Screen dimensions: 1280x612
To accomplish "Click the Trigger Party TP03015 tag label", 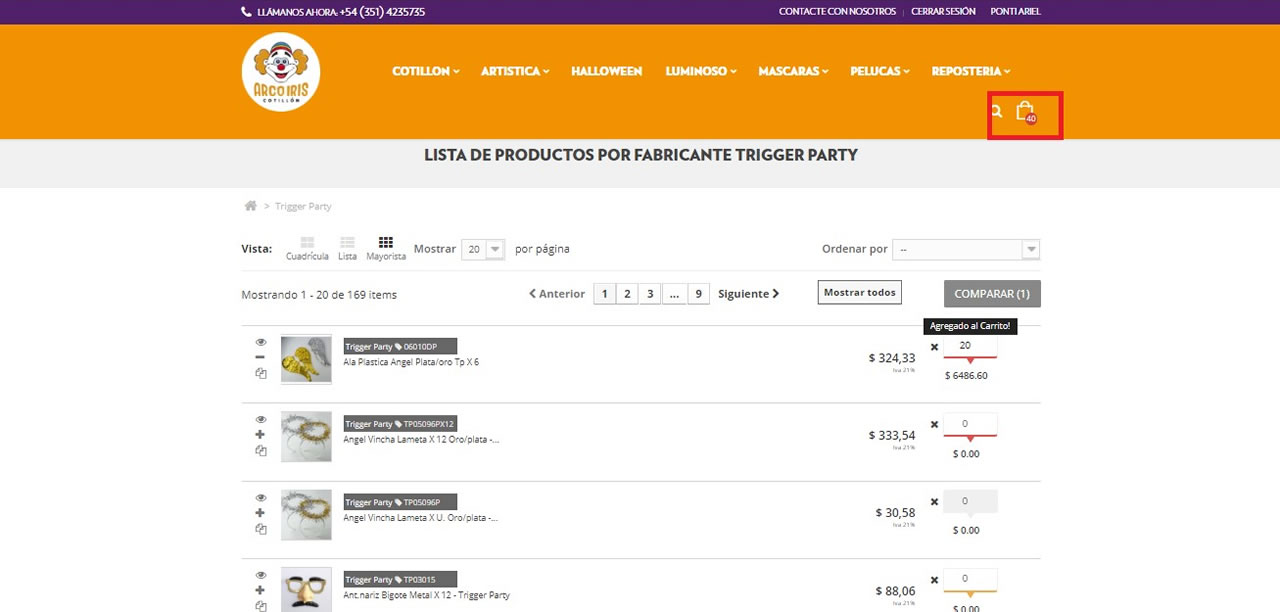I will [x=400, y=579].
